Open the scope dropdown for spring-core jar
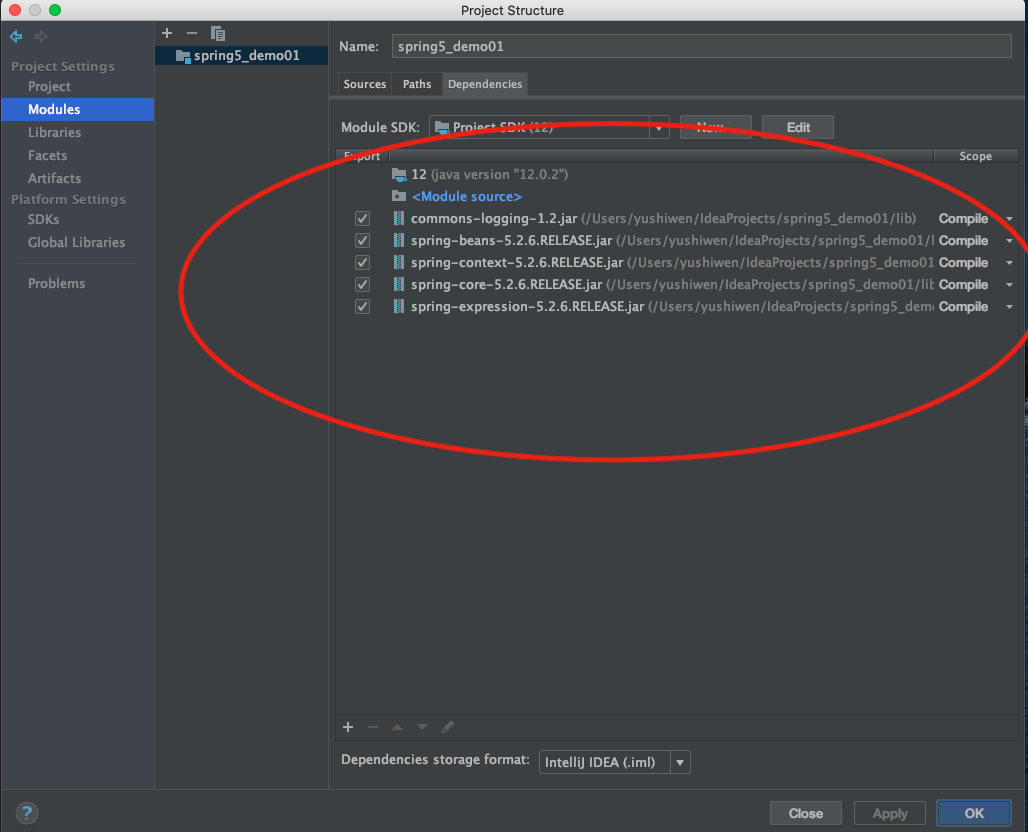This screenshot has width=1028, height=832. point(1010,285)
